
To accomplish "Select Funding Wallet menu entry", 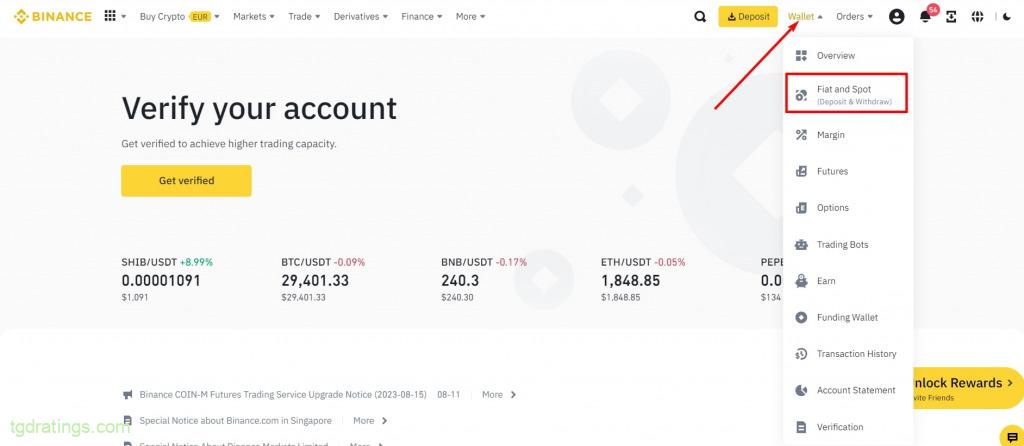I will click(x=848, y=317).
